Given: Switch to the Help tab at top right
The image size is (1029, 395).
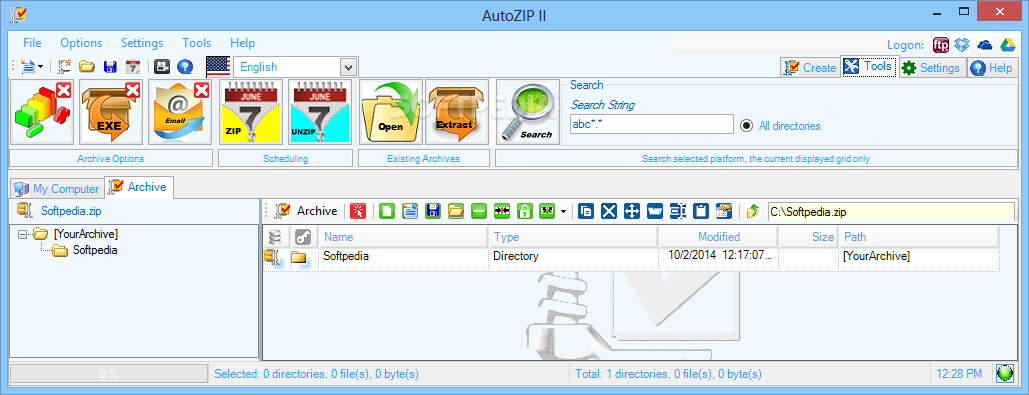Looking at the screenshot, I should tap(992, 68).
